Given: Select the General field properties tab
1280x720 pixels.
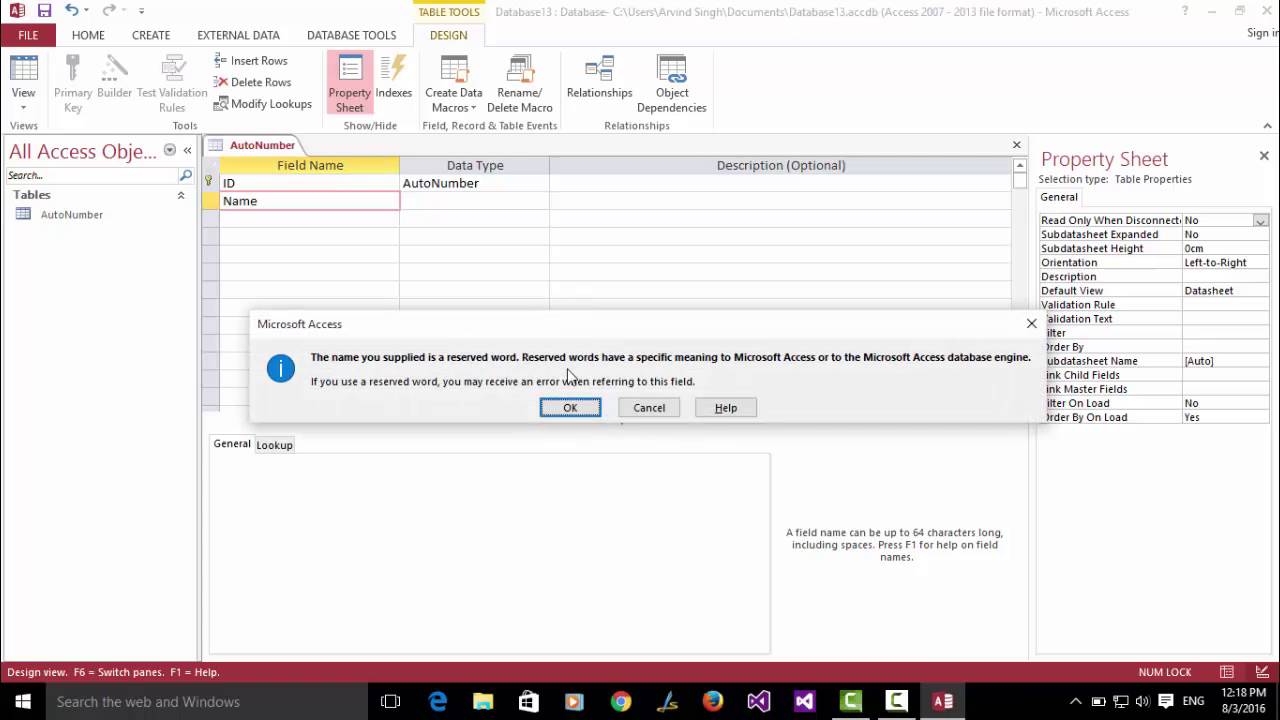Looking at the screenshot, I should tap(232, 444).
